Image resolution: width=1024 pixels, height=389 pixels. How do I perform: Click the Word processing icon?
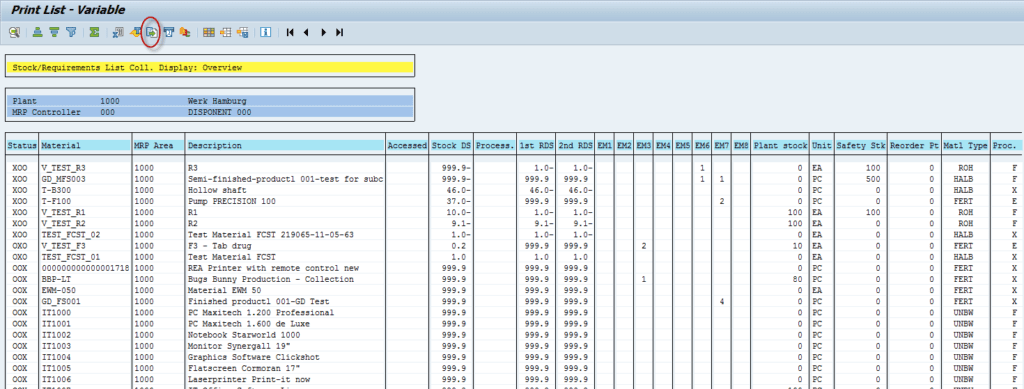coord(136,32)
